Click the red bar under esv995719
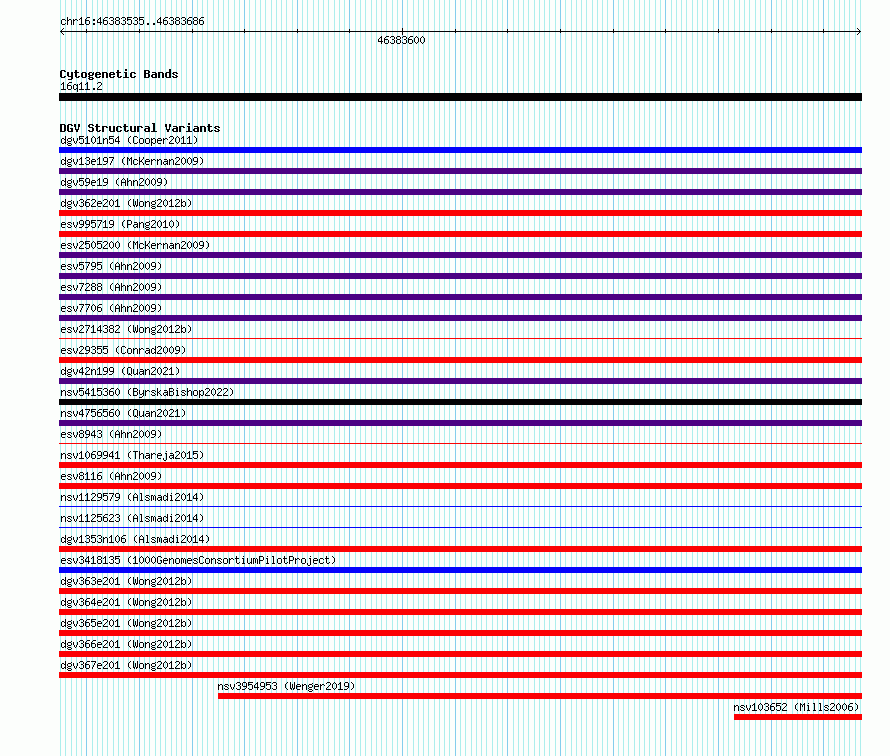This screenshot has width=890, height=756. tap(460, 234)
